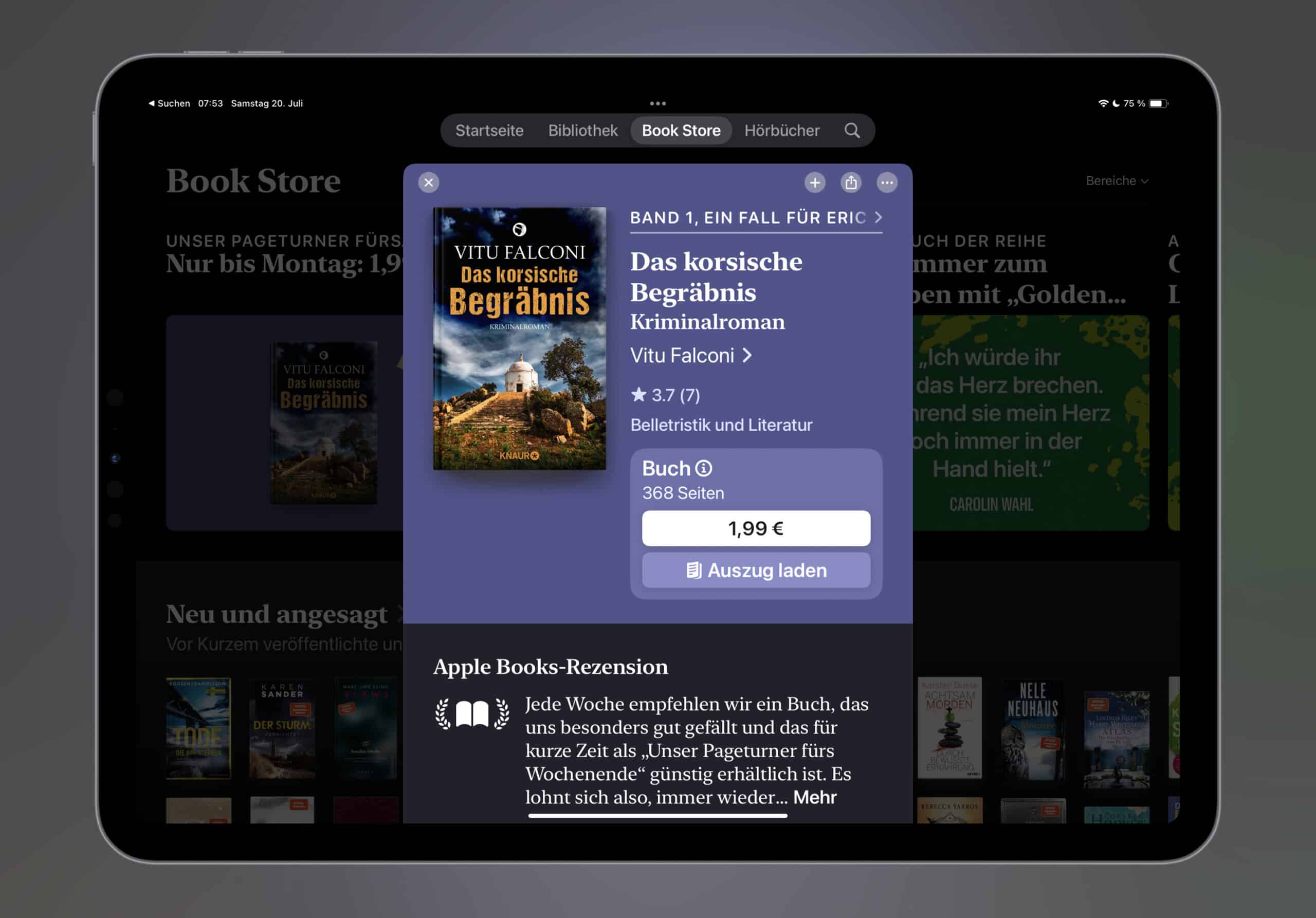The height and width of the screenshot is (918, 1316).
Task: Switch to the Startseite tab
Action: 489,131
